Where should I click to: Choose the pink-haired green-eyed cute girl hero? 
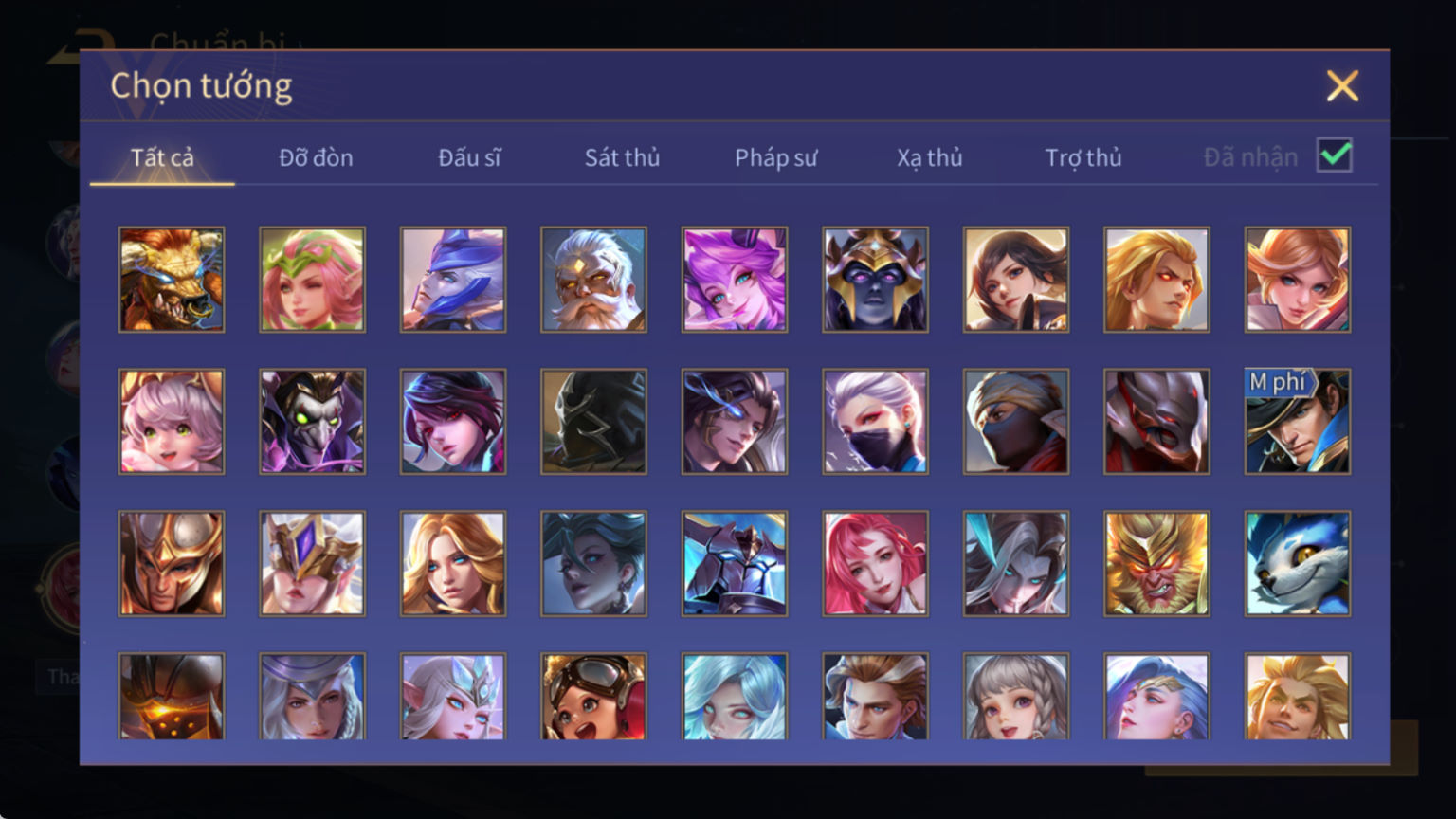click(x=172, y=422)
